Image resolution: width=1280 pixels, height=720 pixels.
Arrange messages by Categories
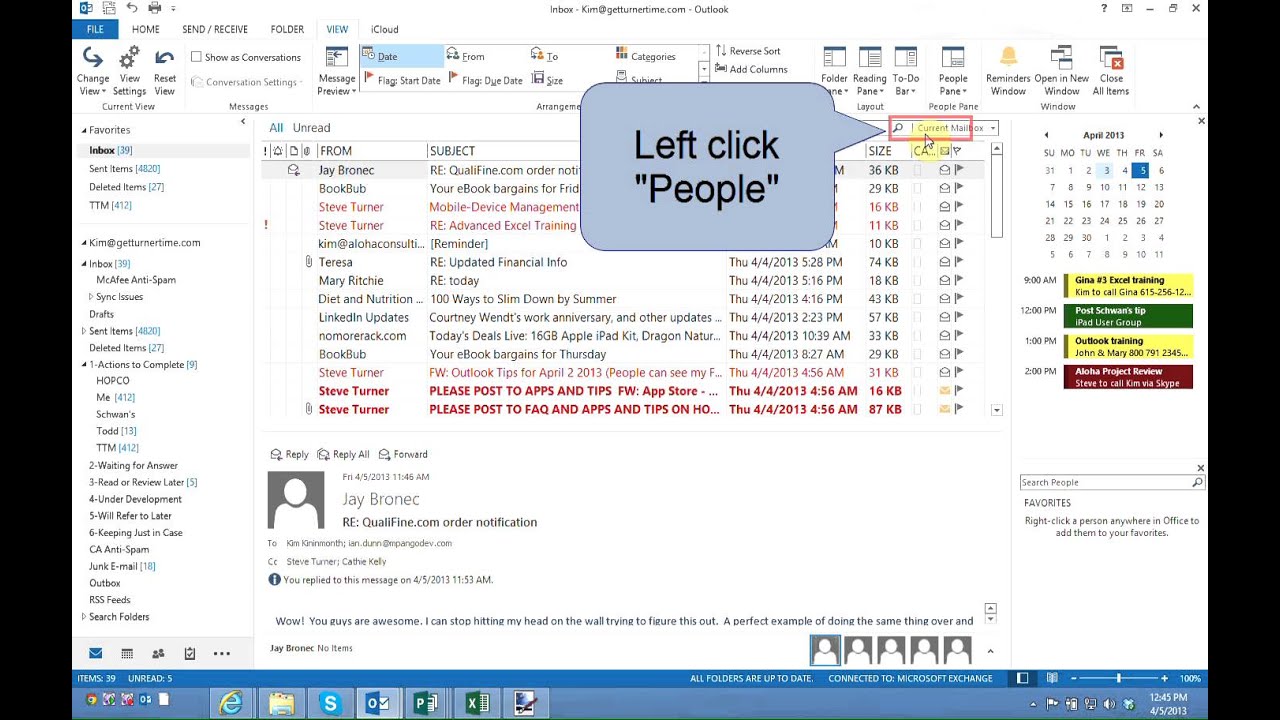645,56
